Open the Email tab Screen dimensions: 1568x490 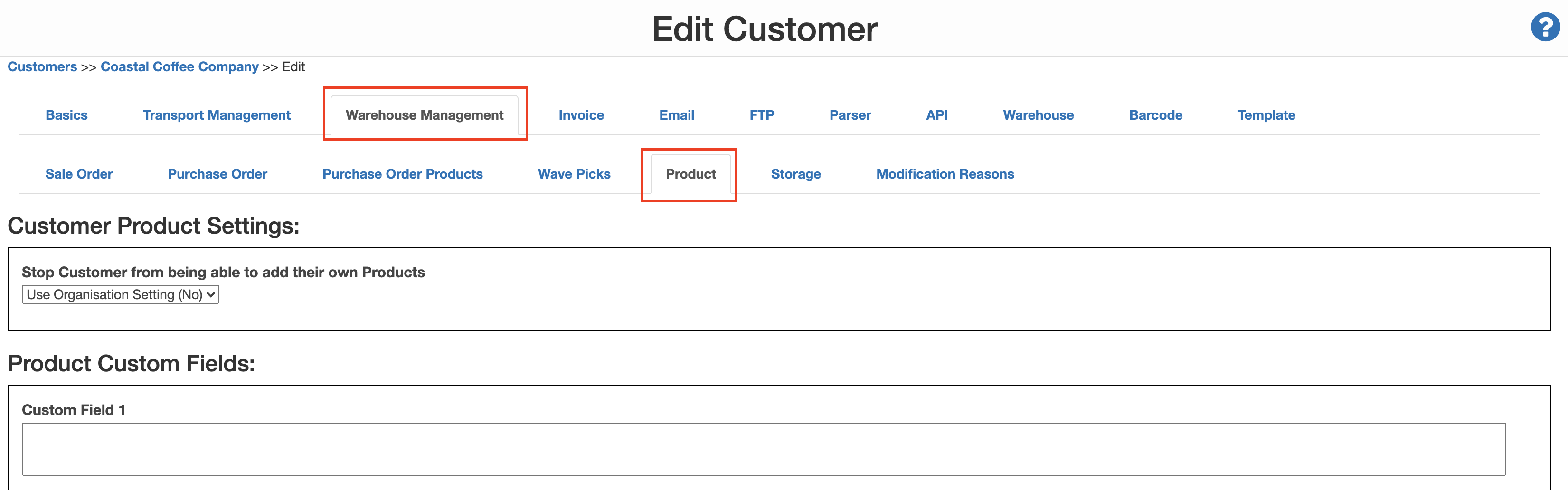click(x=676, y=114)
